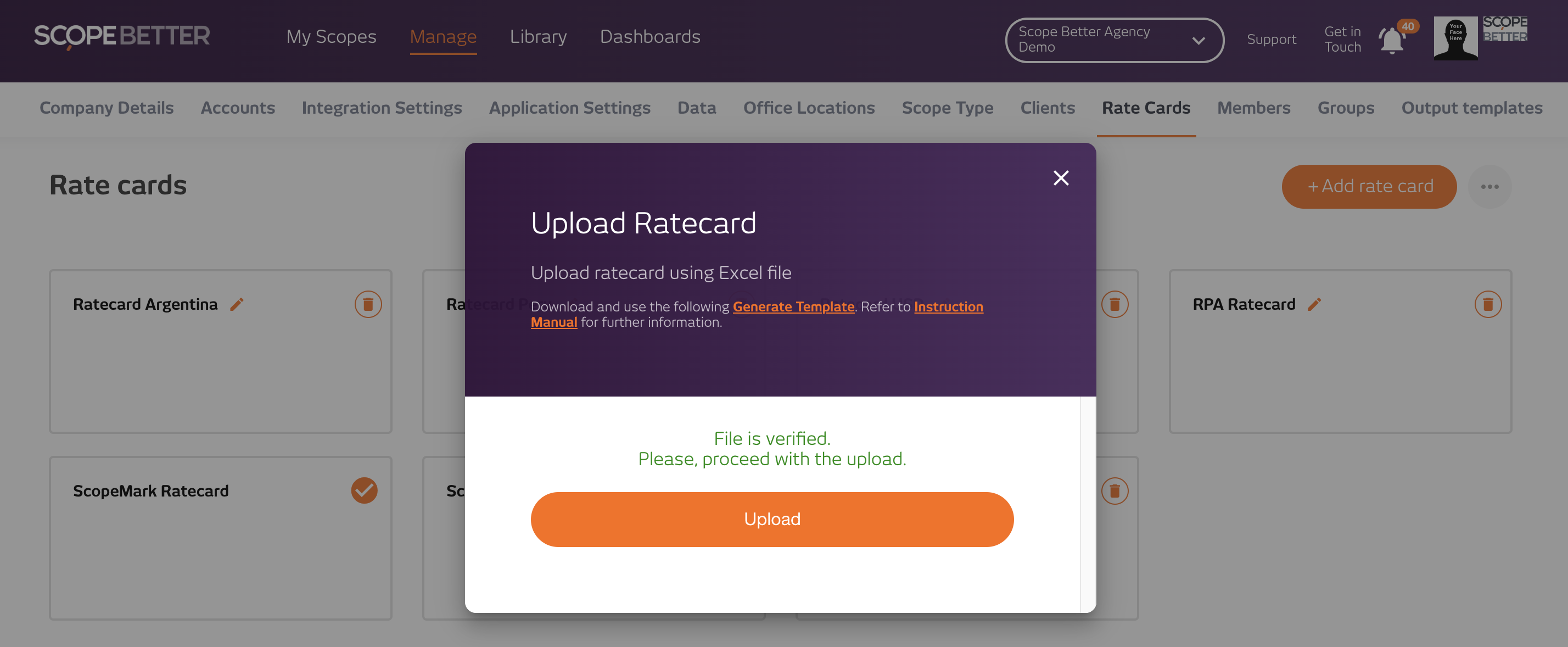The width and height of the screenshot is (1568, 647).
Task: Edit RPA Ratecard pencil icon
Action: (x=1314, y=304)
